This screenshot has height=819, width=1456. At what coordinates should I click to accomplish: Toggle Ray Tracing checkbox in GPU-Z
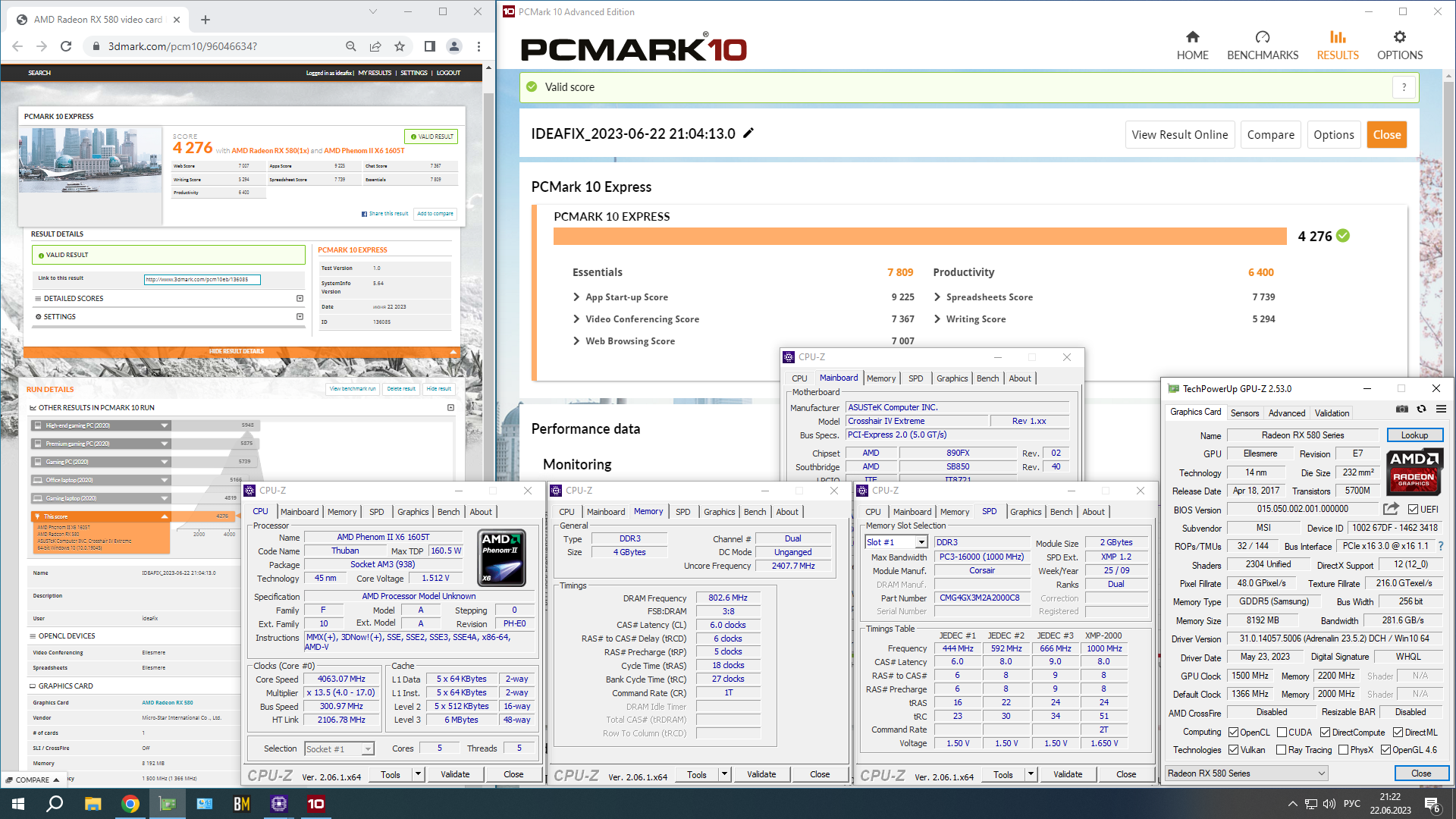tap(1282, 750)
